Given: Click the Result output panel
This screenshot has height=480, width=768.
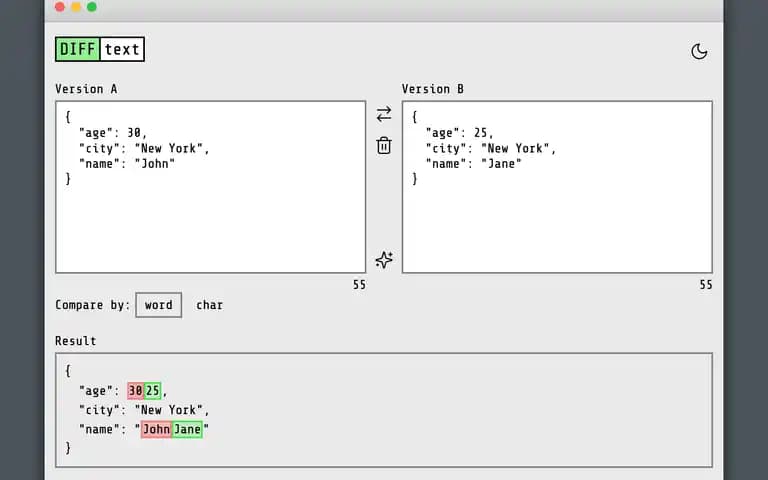Looking at the screenshot, I should click(x=384, y=410).
